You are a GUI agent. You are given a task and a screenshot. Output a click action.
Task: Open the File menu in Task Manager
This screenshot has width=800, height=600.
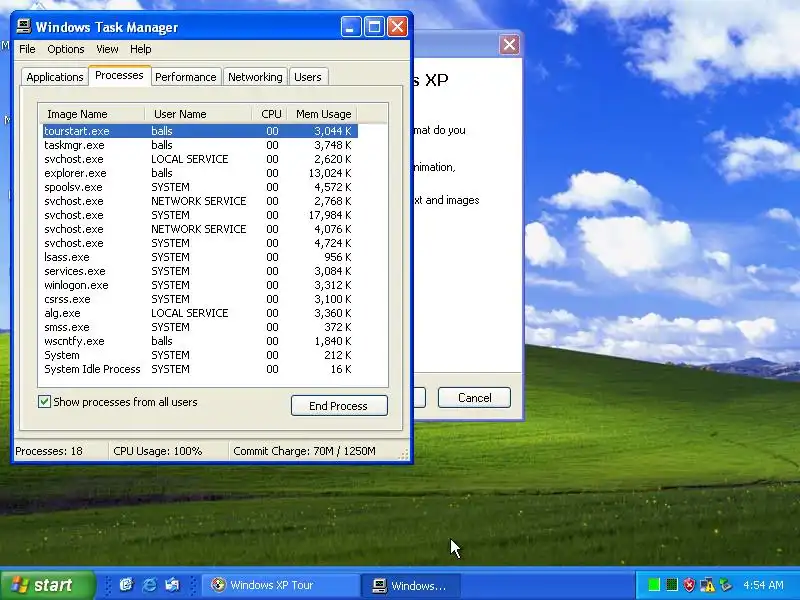click(27, 49)
